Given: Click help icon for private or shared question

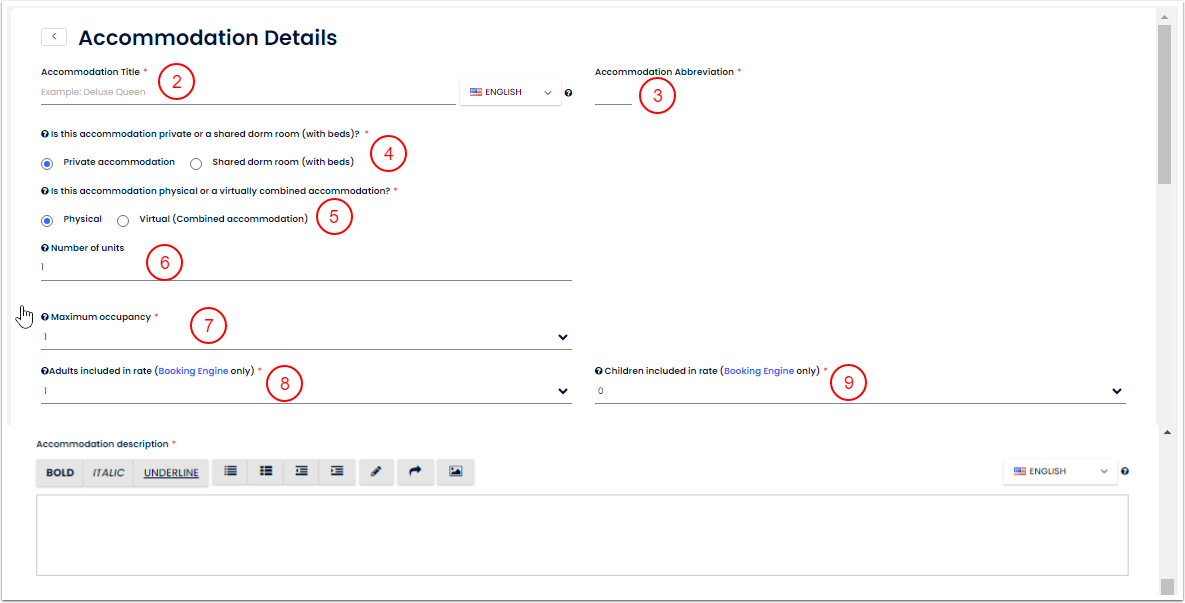Looking at the screenshot, I should pyautogui.click(x=45, y=134).
